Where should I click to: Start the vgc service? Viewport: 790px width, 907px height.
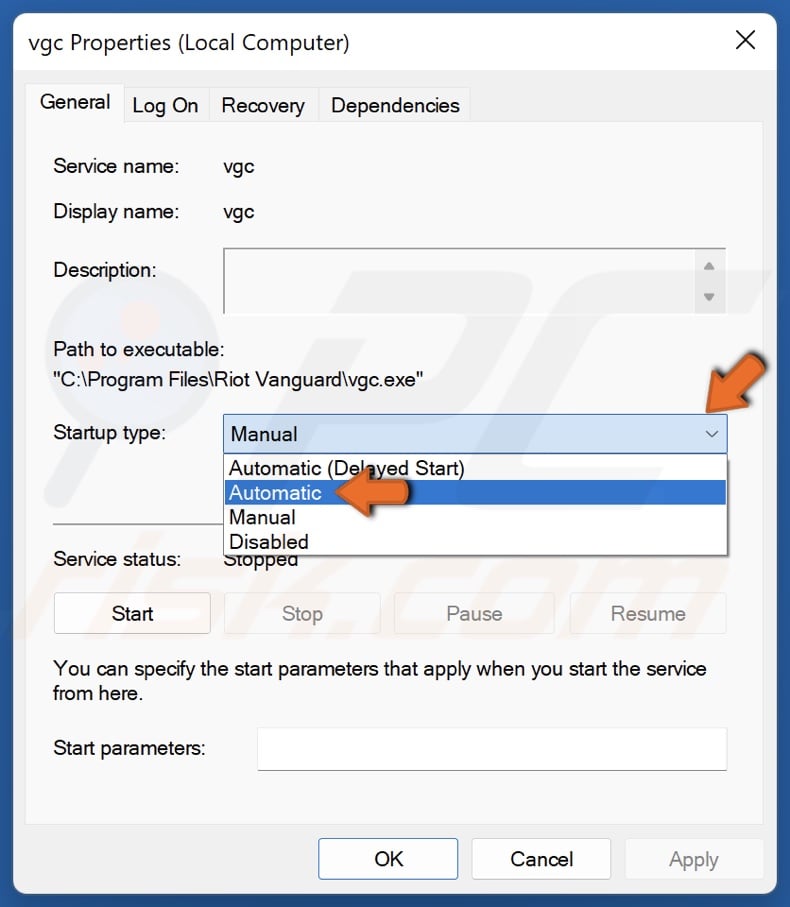131,613
